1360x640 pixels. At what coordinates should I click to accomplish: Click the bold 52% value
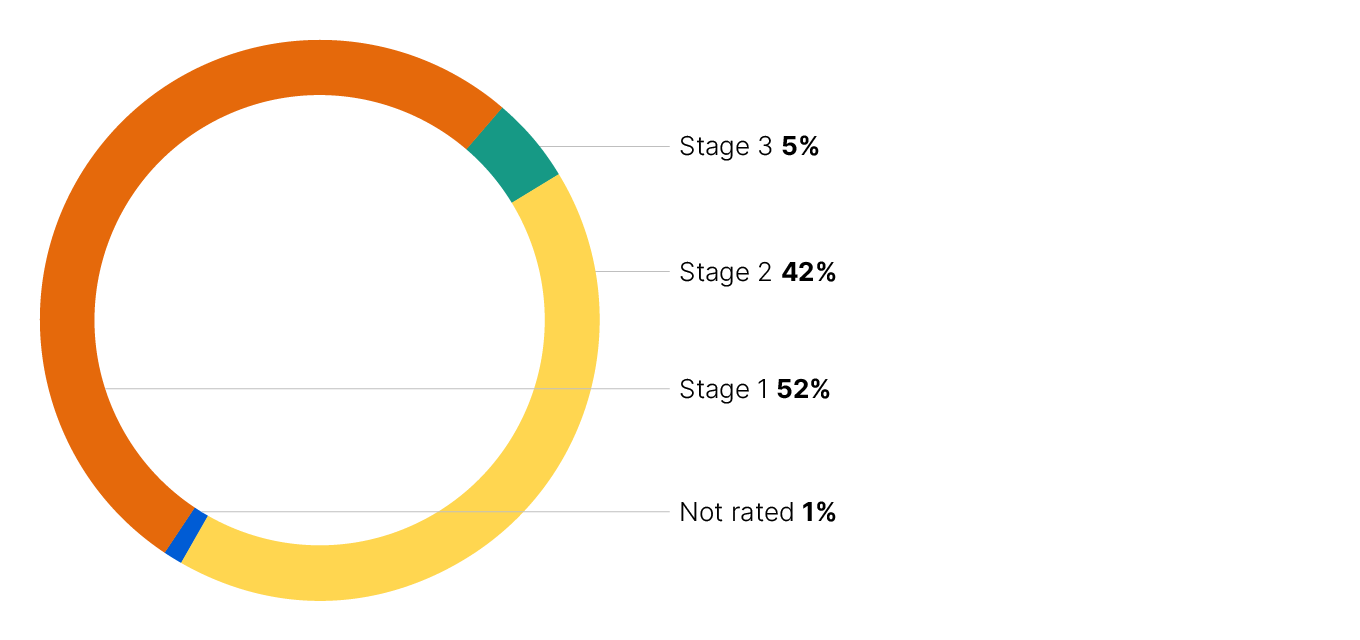pyautogui.click(x=803, y=389)
